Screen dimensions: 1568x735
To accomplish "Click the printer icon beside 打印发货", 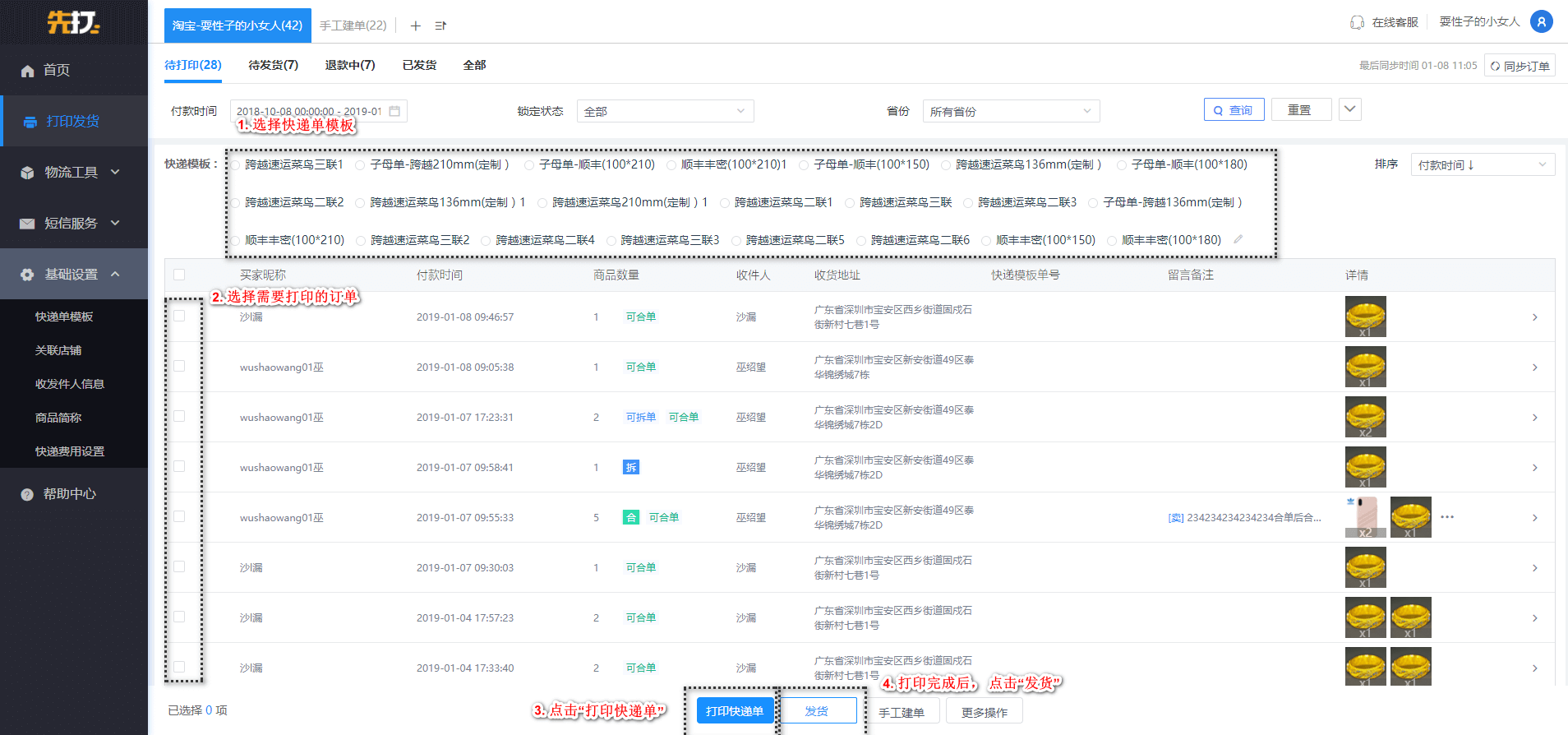I will tap(30, 122).
